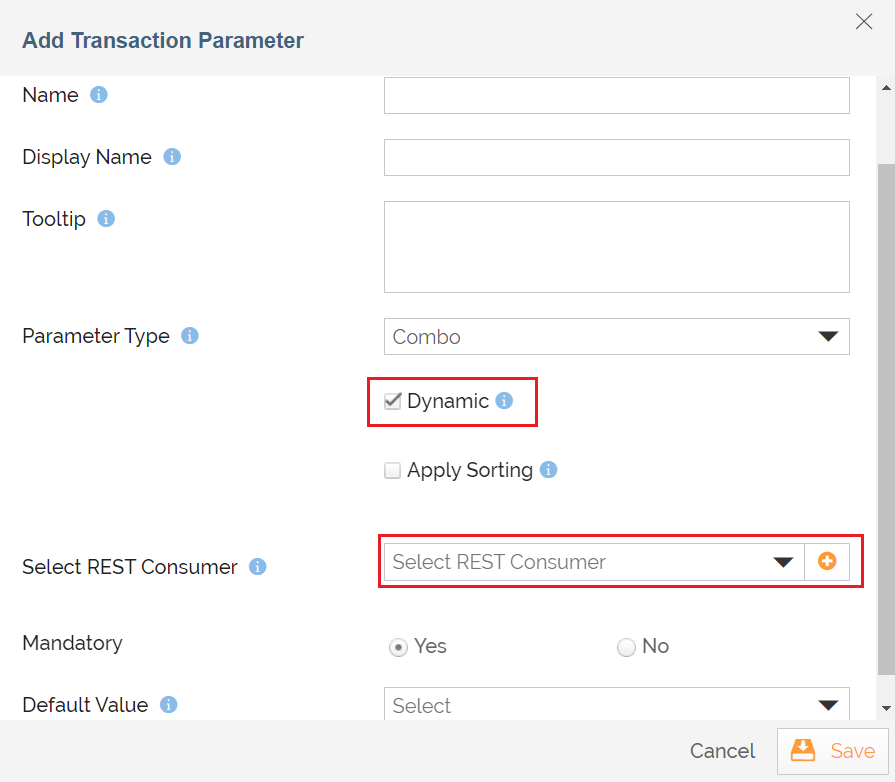895x782 pixels.
Task: Click the Default Value info icon
Action: click(x=168, y=704)
